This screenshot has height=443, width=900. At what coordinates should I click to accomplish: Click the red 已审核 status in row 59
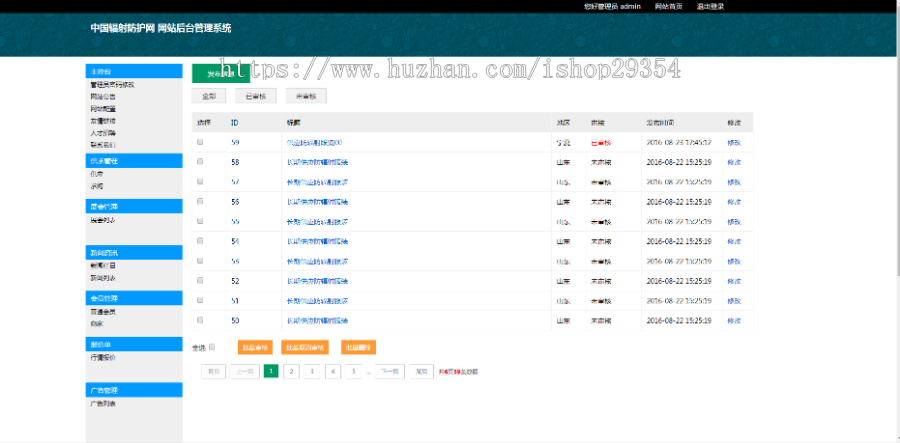600,142
